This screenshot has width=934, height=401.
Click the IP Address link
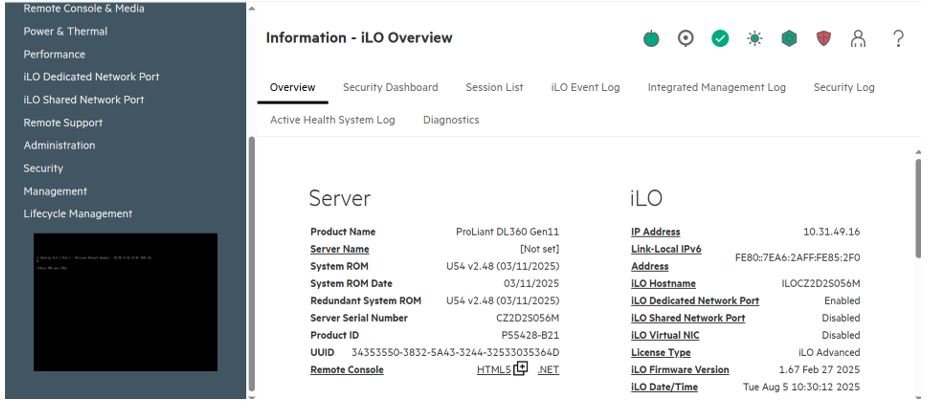pyautogui.click(x=655, y=232)
